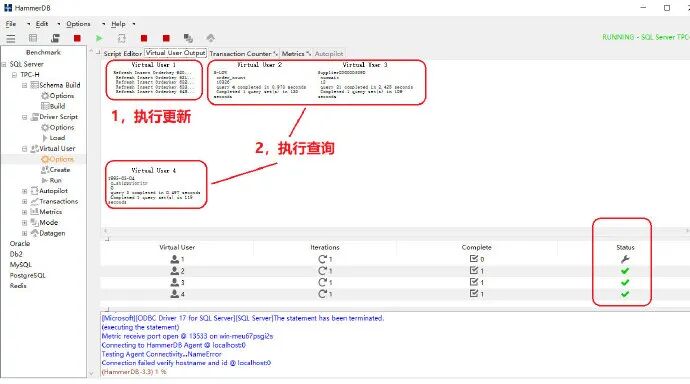
Task: Click the green checkmark status for user 4
Action: click(625, 293)
